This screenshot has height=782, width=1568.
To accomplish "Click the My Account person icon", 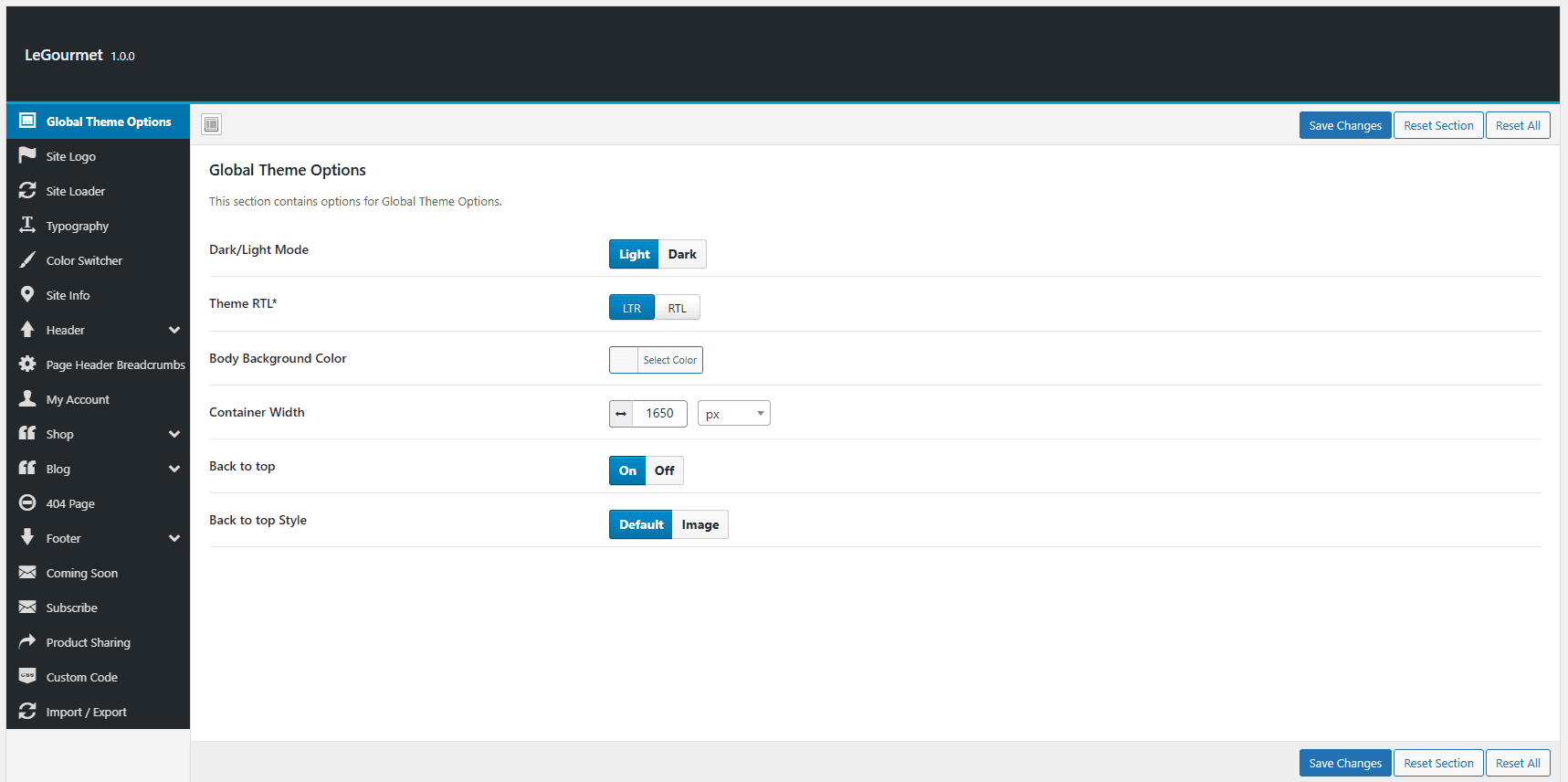I will 27,398.
